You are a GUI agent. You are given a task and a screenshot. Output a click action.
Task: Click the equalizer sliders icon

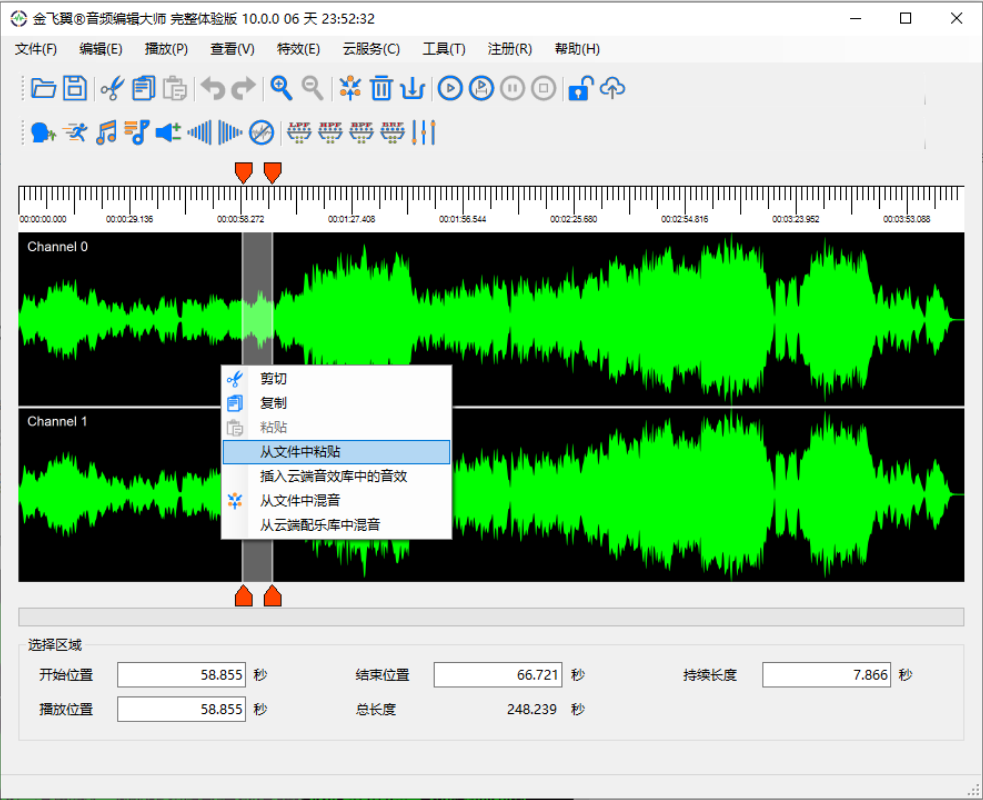425,132
